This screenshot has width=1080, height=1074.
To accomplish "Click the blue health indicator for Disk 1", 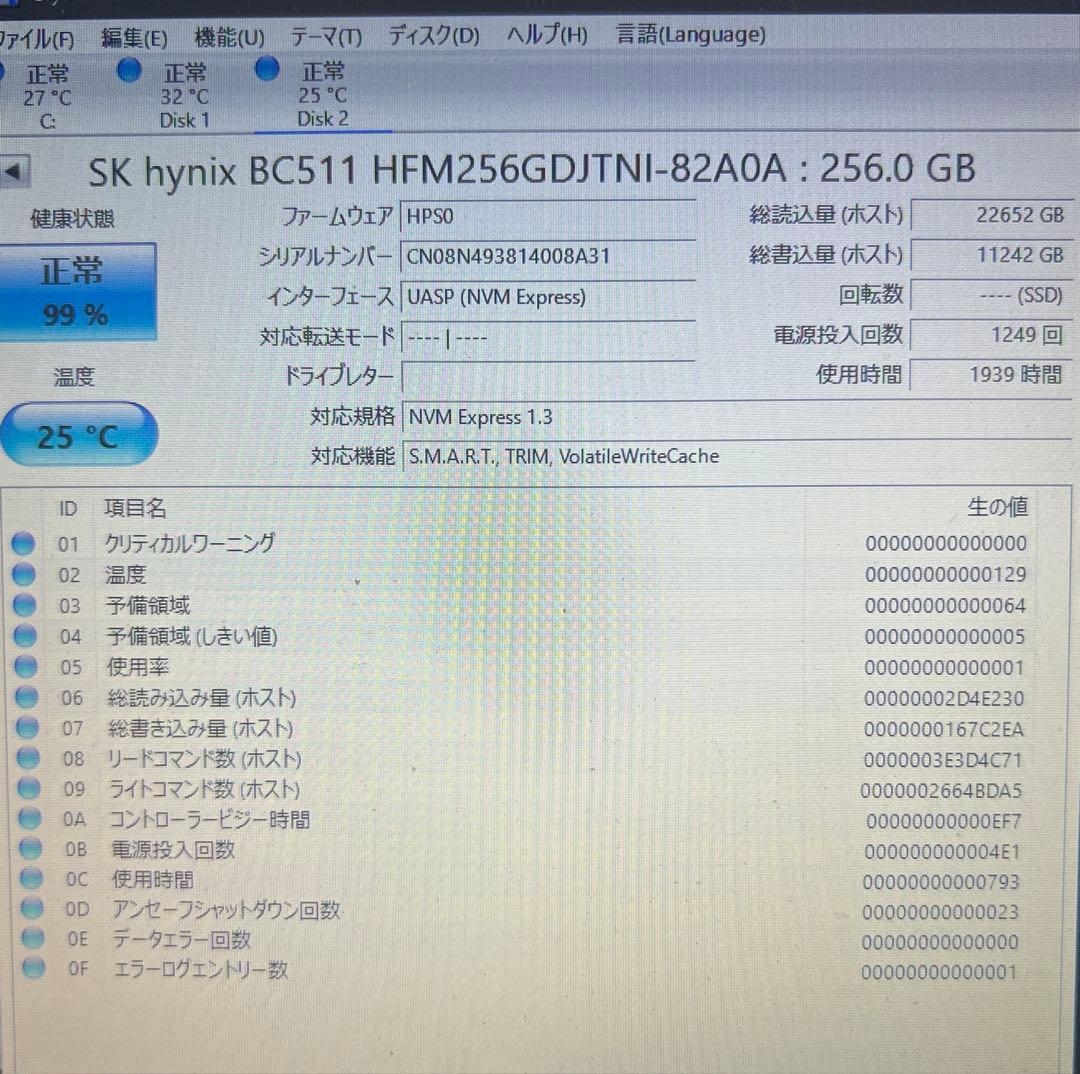I will (x=129, y=69).
